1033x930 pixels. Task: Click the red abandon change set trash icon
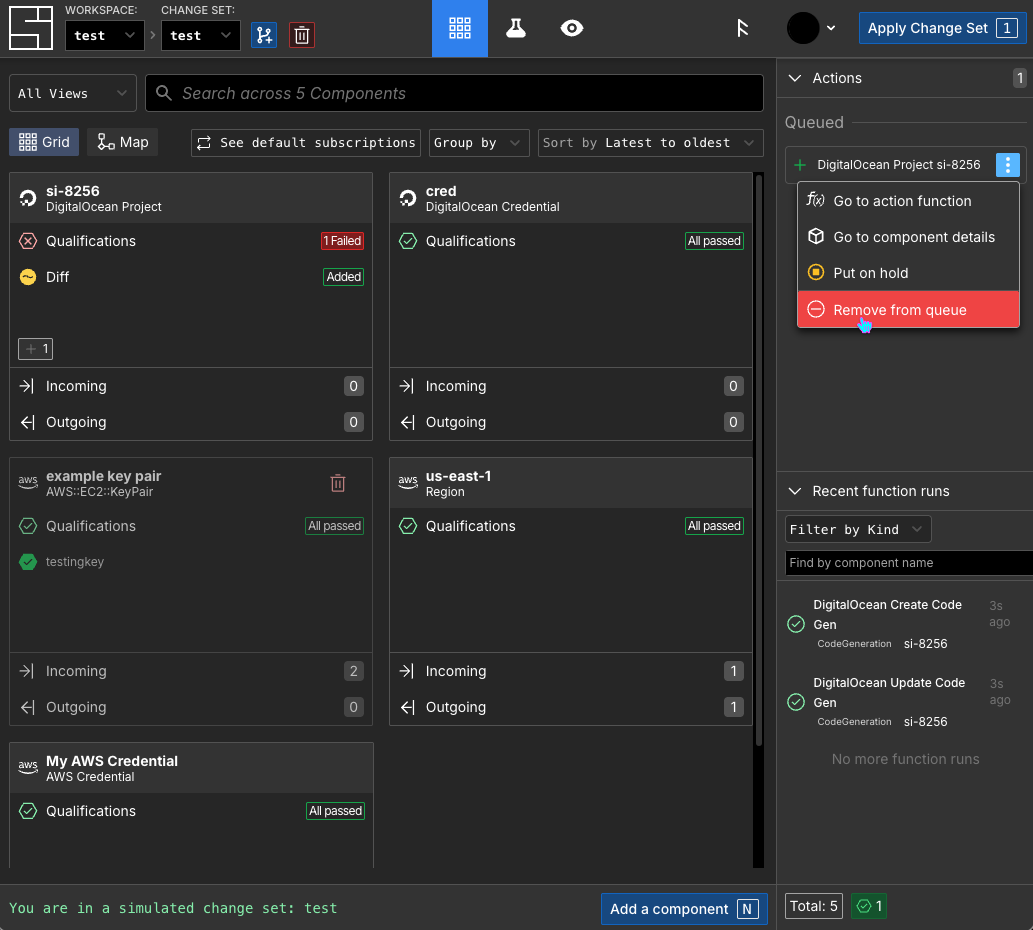point(302,35)
